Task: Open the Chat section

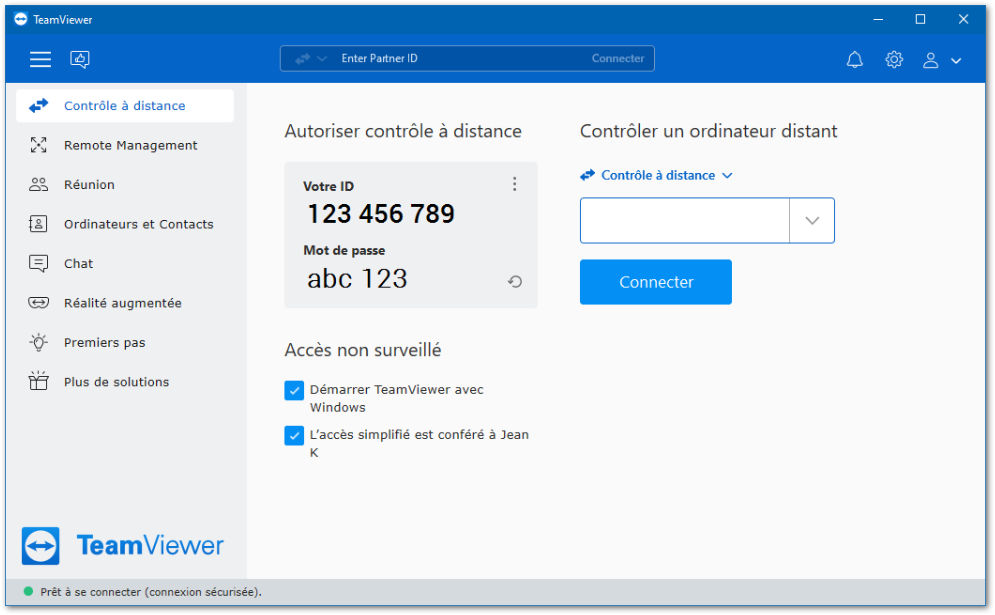Action: click(x=125, y=263)
